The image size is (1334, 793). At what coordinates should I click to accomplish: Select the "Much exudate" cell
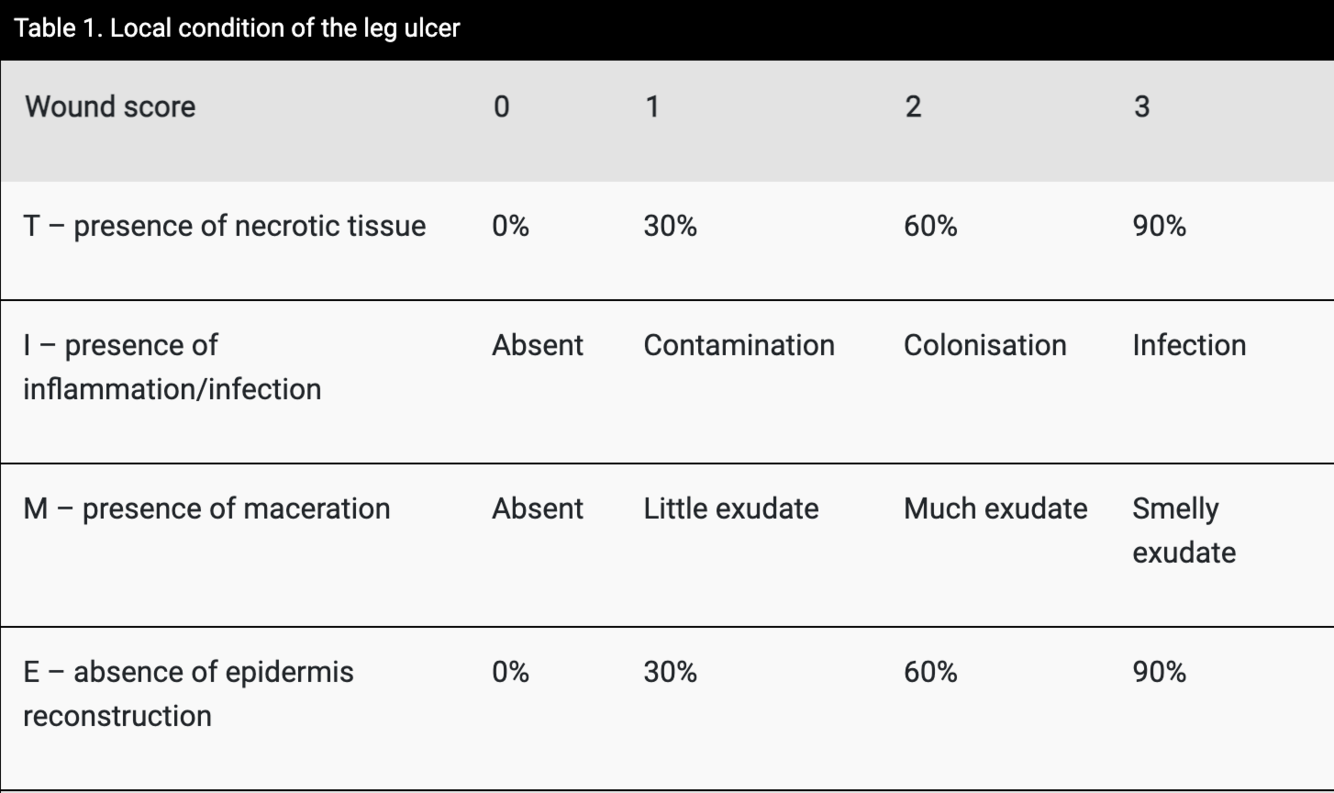point(995,508)
